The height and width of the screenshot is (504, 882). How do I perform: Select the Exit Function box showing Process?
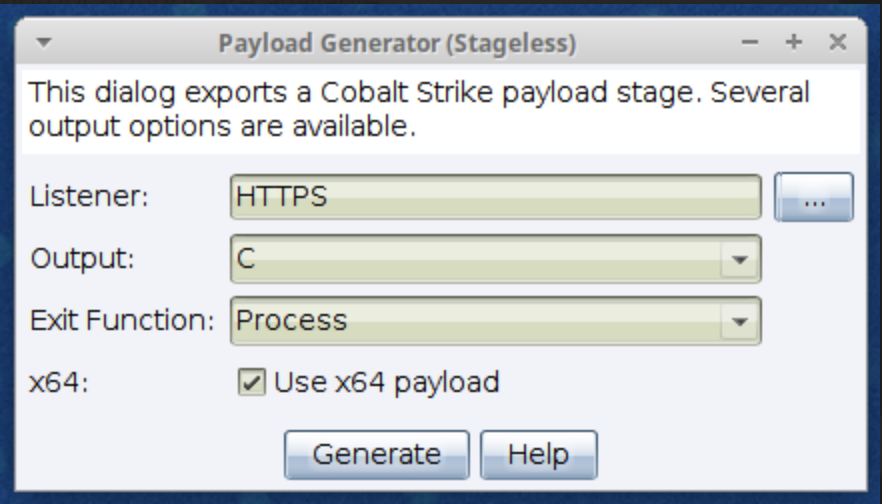[x=478, y=321]
